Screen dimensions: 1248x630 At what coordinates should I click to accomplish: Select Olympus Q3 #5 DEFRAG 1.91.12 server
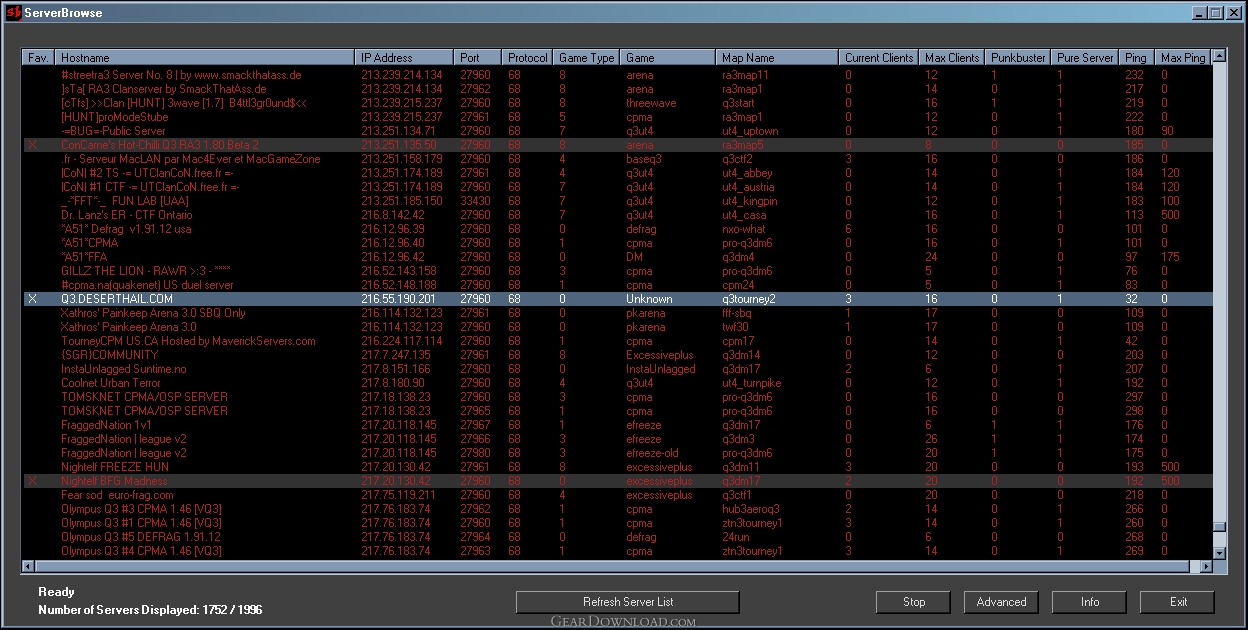[617, 537]
